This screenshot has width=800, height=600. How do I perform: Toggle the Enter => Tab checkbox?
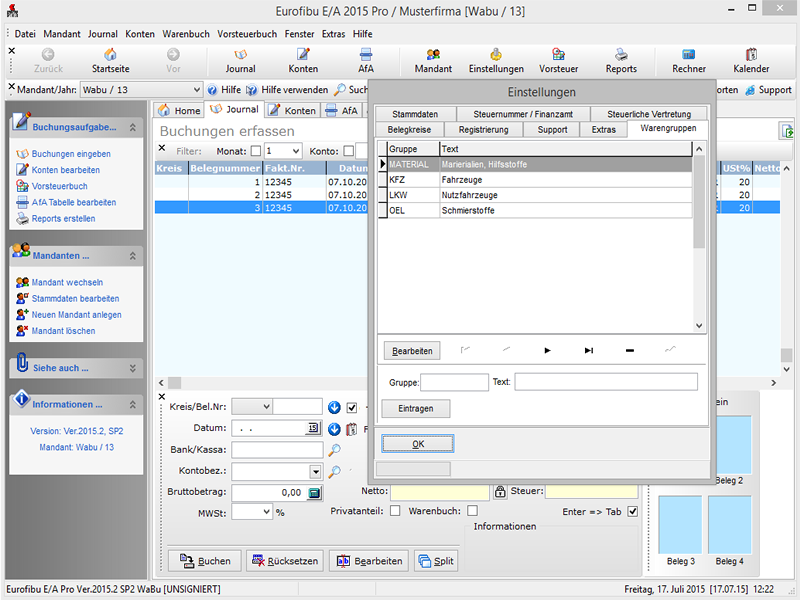coord(633,511)
